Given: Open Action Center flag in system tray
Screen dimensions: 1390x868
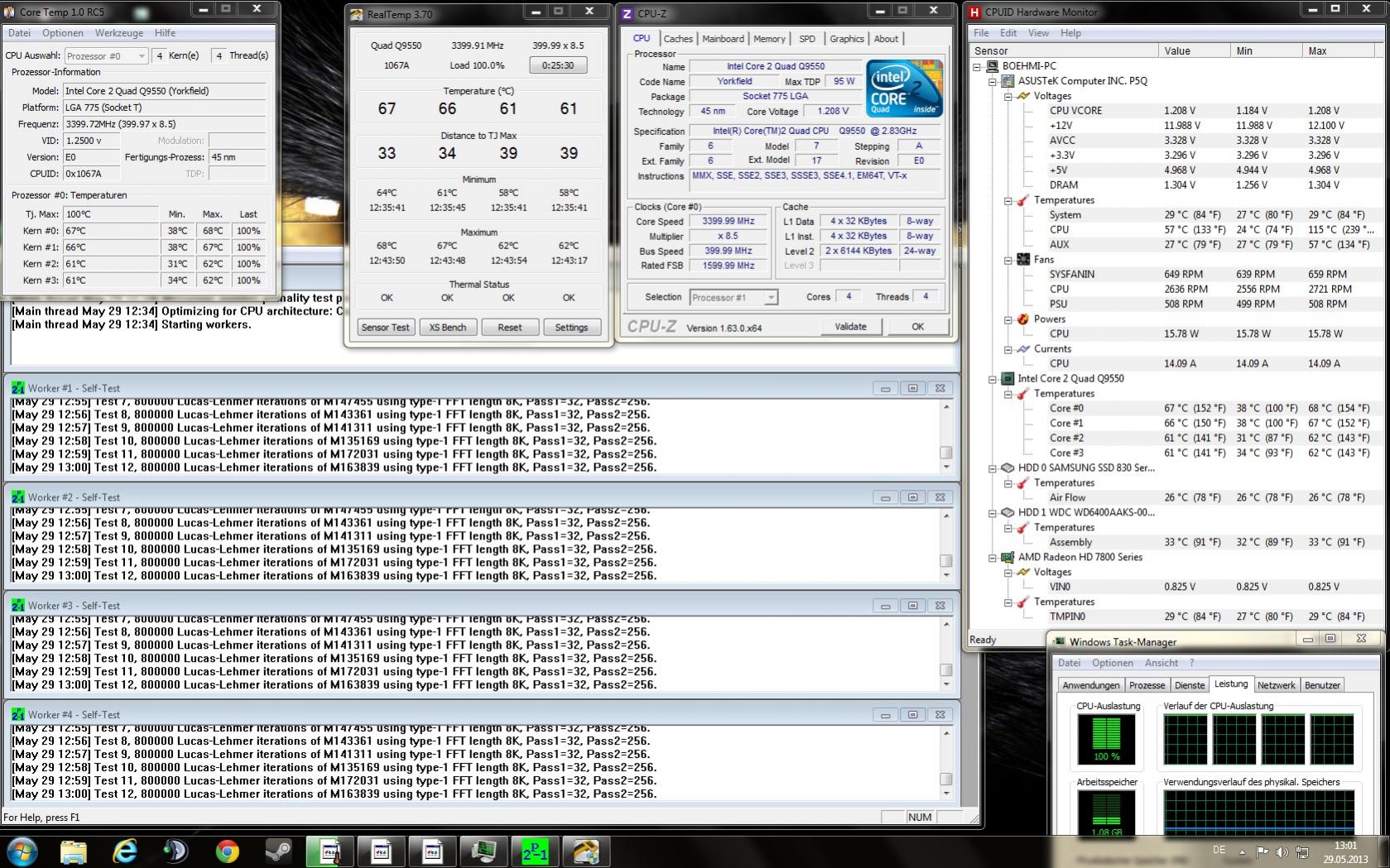Looking at the screenshot, I should 1262,851.
